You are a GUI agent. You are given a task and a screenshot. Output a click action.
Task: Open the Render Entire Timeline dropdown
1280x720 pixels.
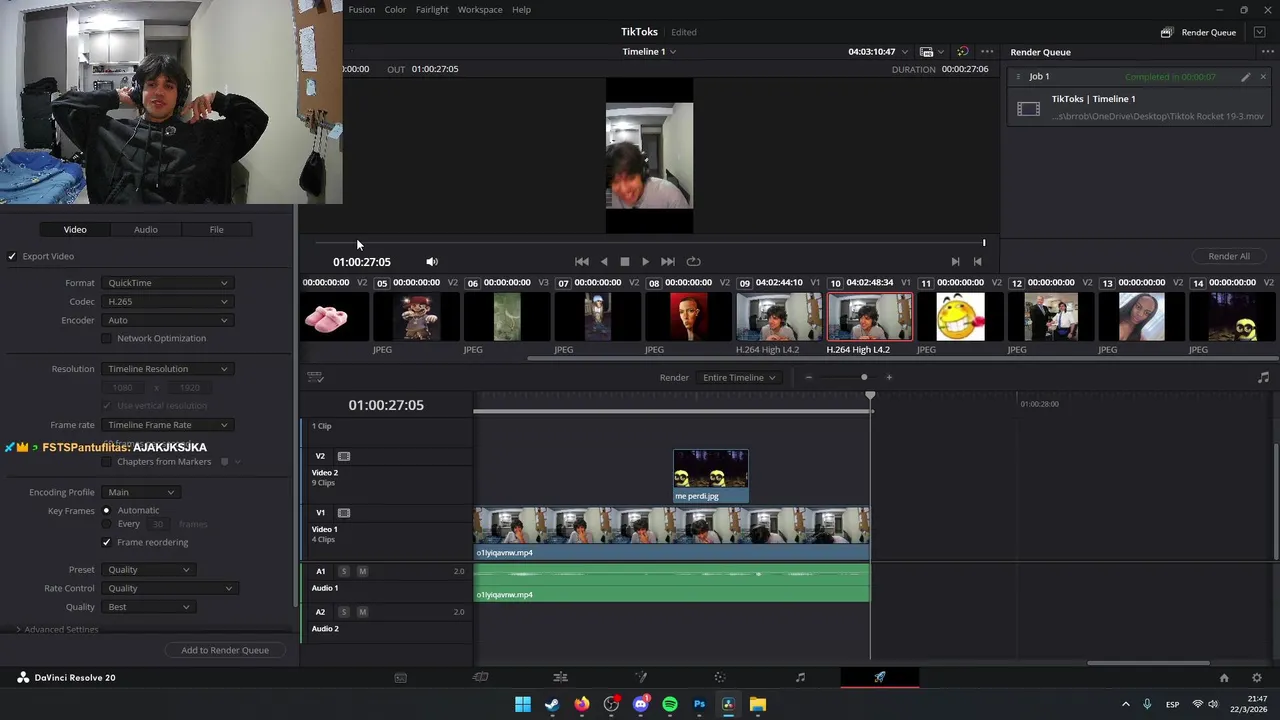point(739,378)
